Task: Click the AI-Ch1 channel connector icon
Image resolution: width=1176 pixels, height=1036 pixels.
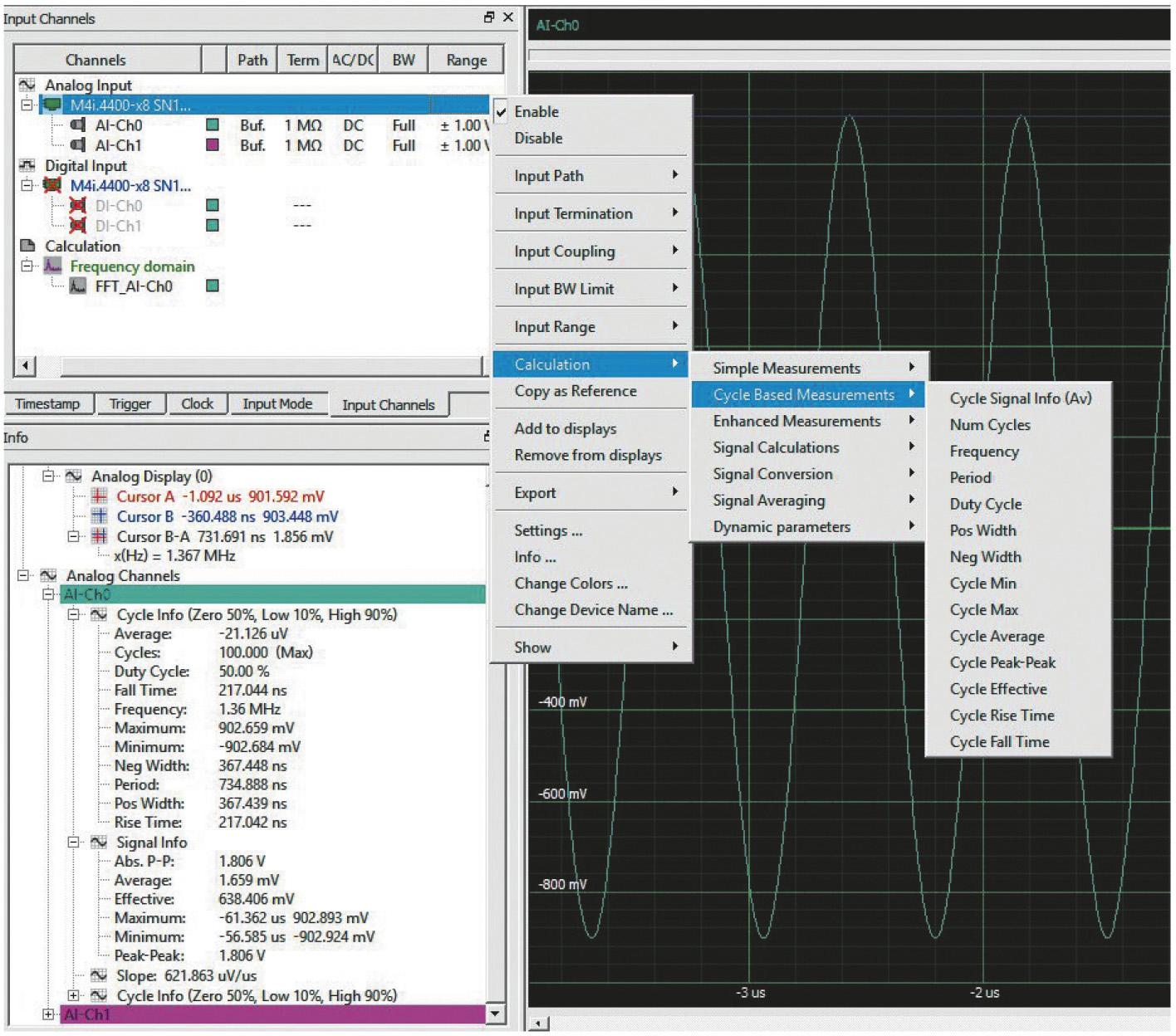Action: pos(77,144)
